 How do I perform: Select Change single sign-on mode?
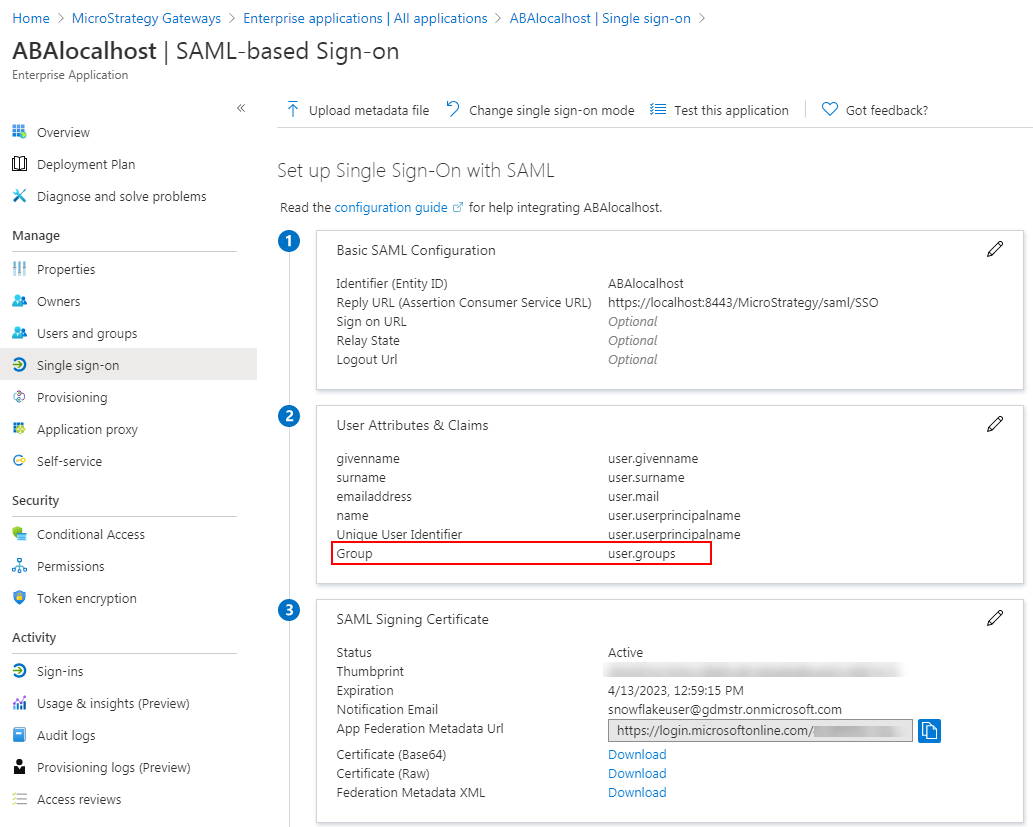click(x=540, y=110)
